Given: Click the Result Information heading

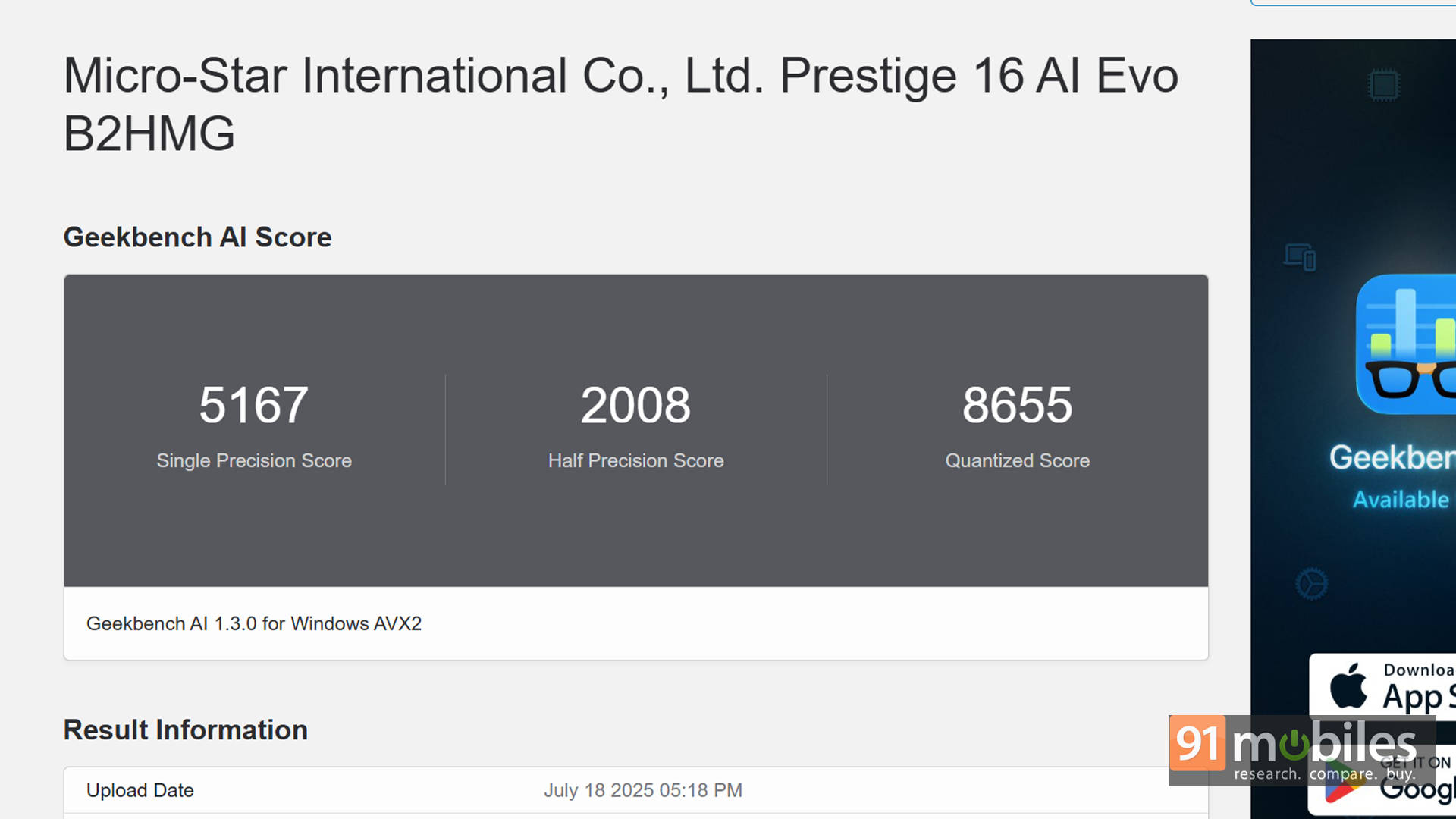Looking at the screenshot, I should 186,730.
